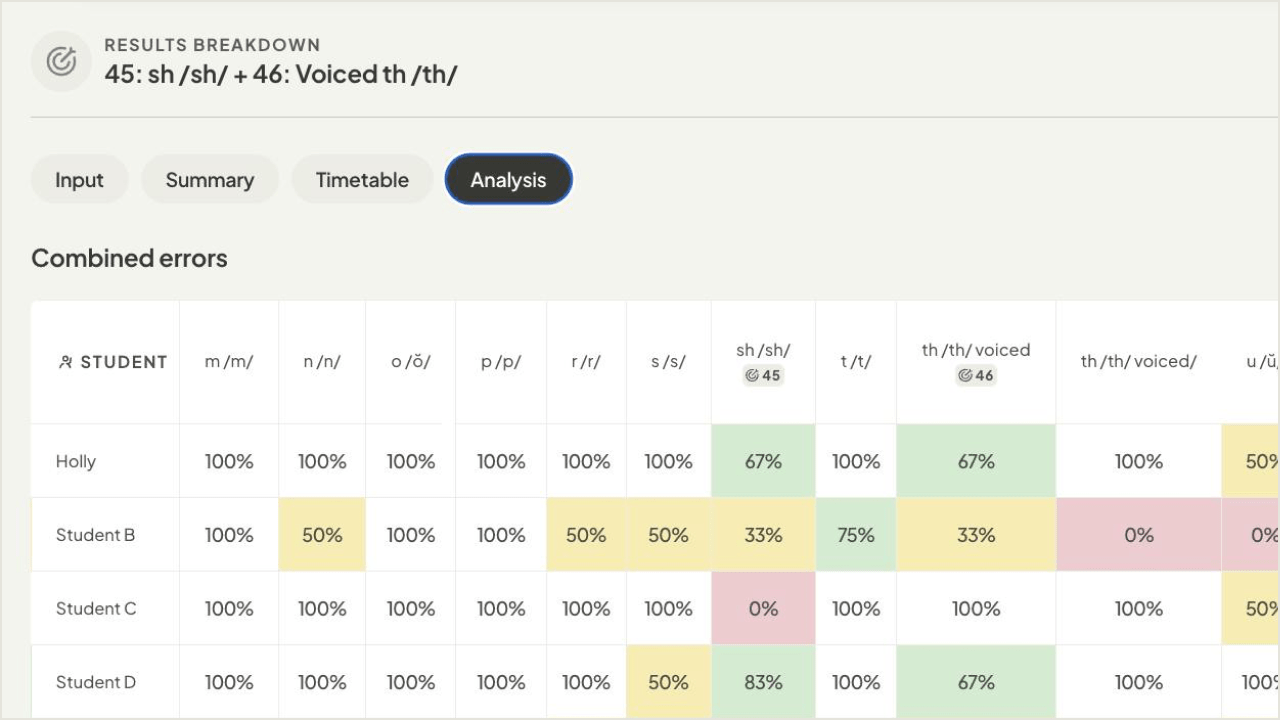Click Student D's green 83% sh cell
1280x720 pixels.
[x=763, y=682]
